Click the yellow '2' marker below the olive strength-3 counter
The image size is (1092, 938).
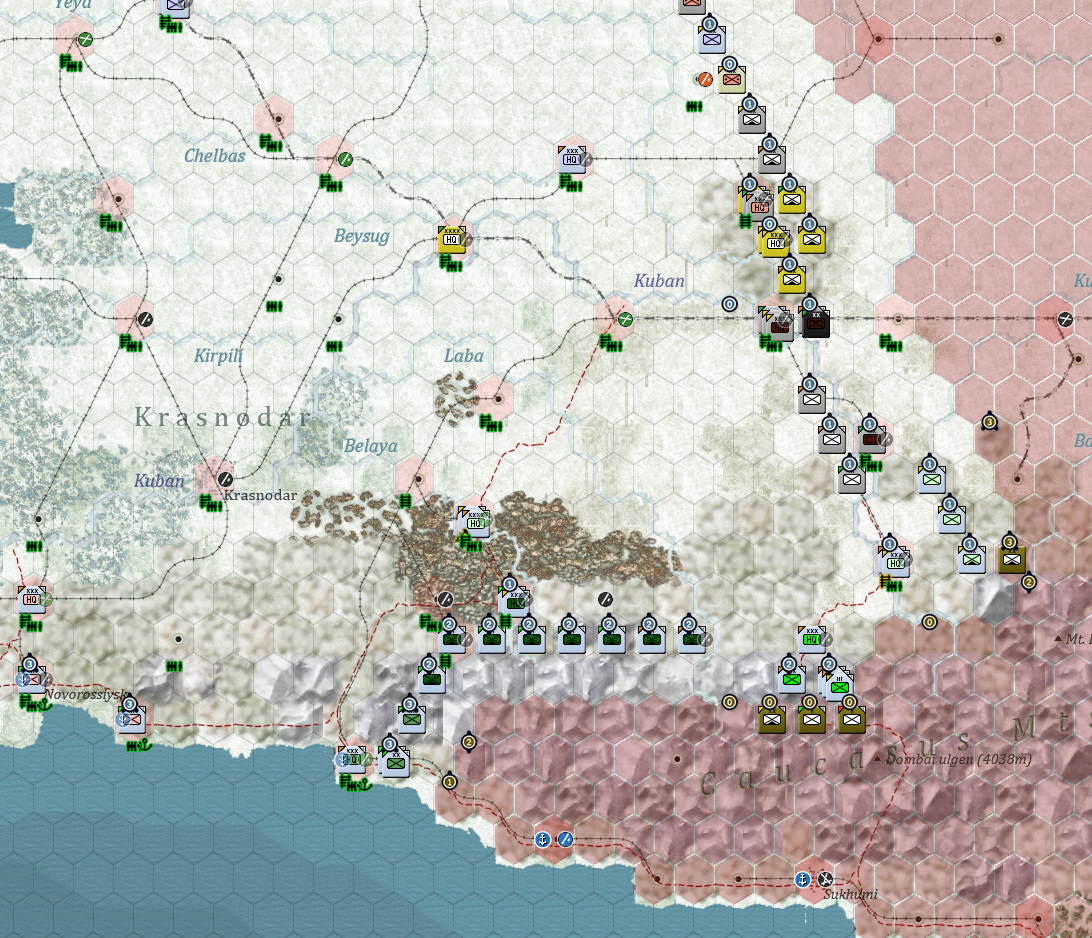coord(1029,582)
